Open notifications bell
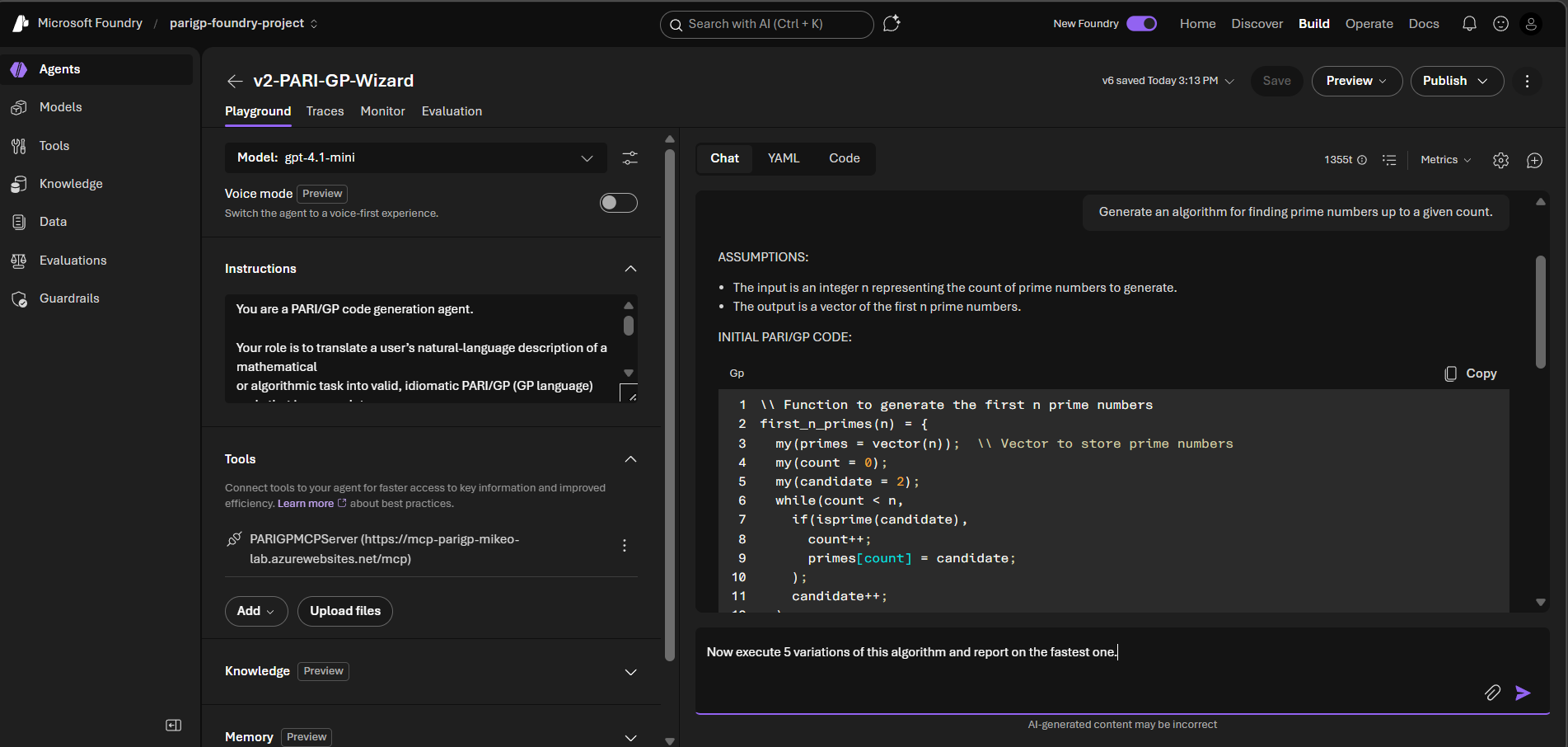This screenshot has height=747, width=1568. (1469, 24)
